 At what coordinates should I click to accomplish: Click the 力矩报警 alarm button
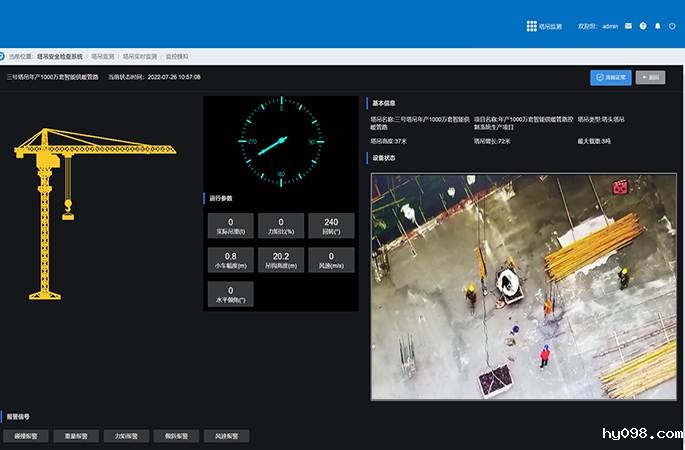click(126, 436)
